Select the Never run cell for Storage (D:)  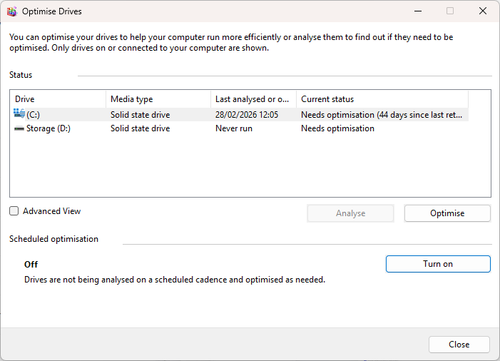(x=234, y=128)
